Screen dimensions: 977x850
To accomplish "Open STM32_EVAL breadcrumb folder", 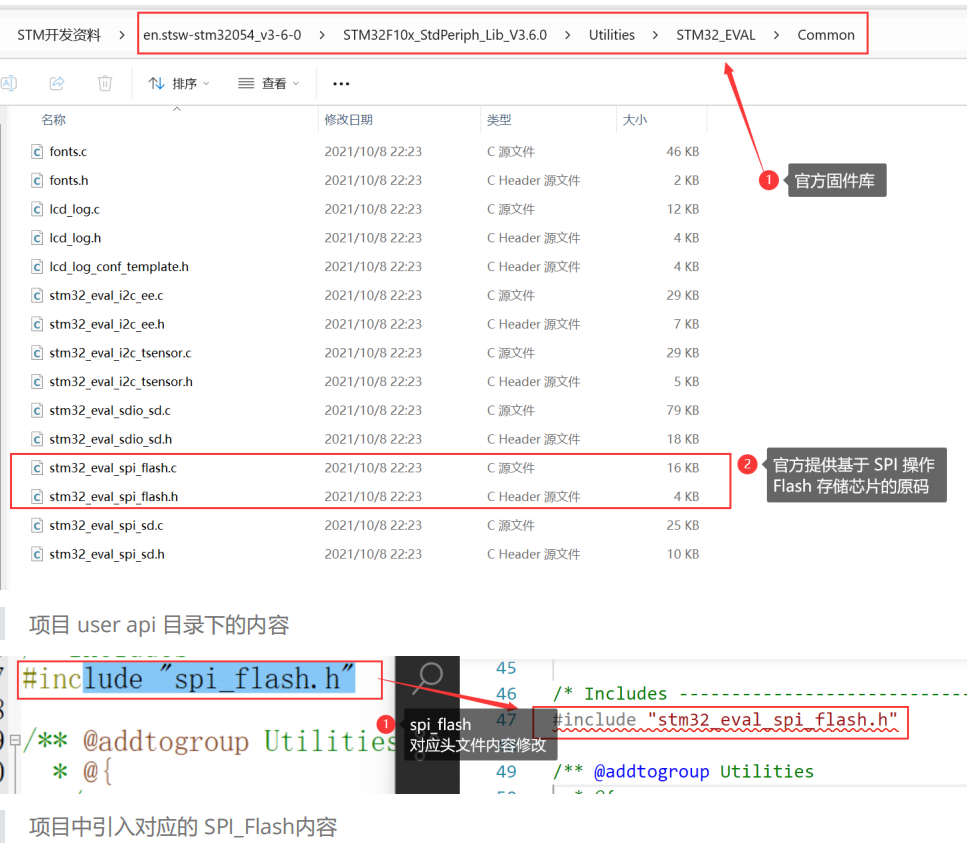I will pos(715,35).
